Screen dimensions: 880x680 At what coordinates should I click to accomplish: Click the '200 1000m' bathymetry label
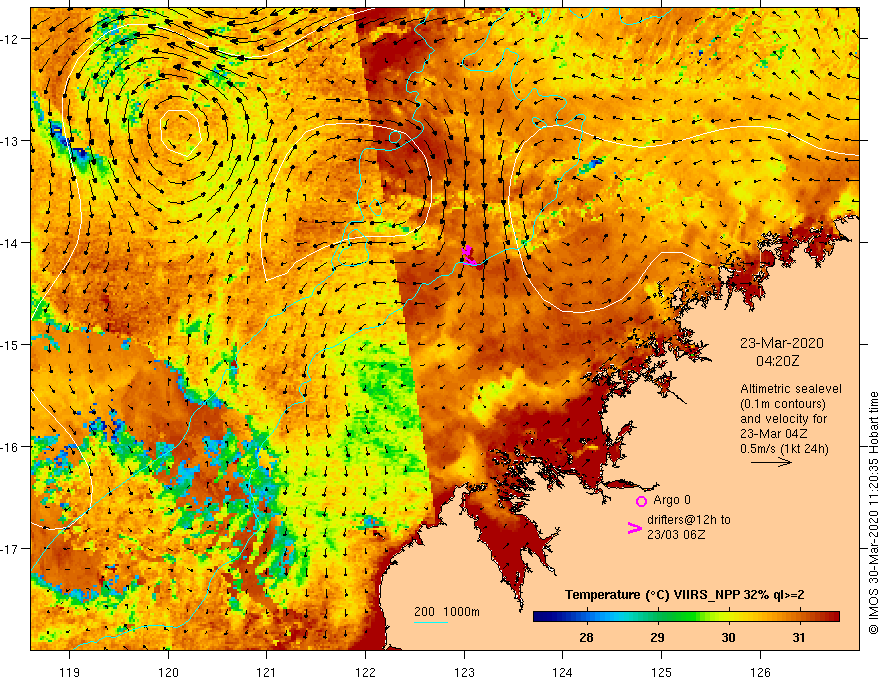[447, 612]
